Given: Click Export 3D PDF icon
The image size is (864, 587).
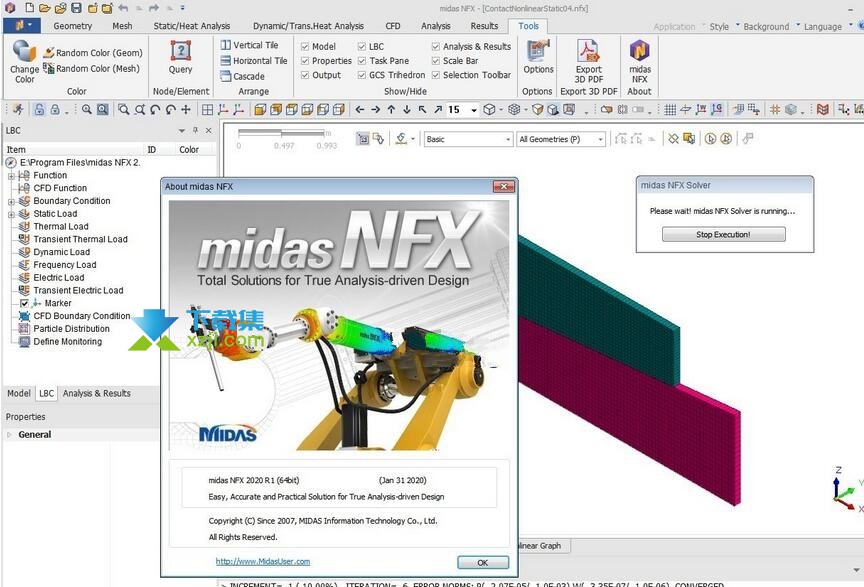Looking at the screenshot, I should pyautogui.click(x=588, y=51).
